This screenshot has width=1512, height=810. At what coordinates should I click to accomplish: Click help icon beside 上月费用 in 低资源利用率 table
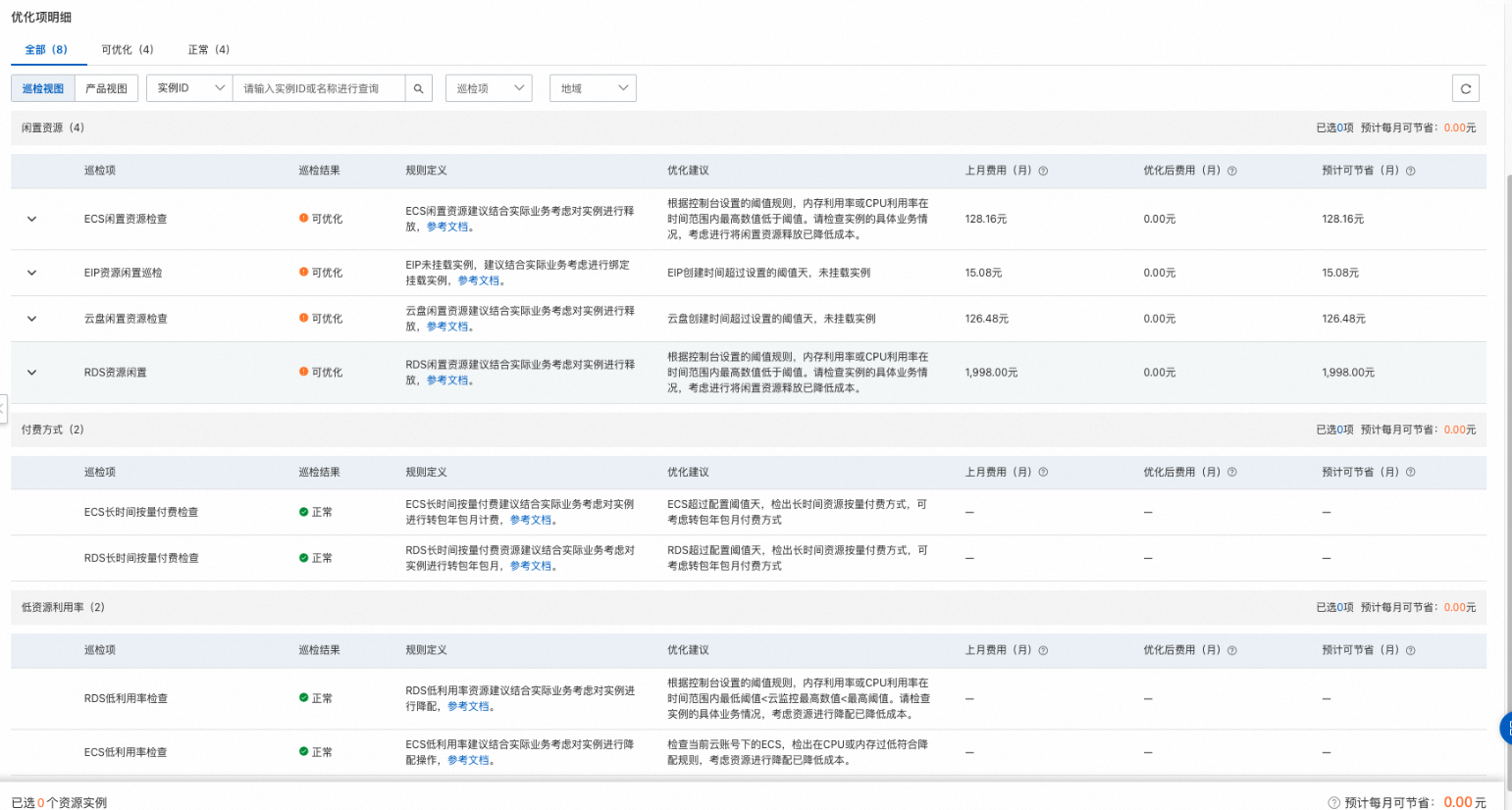pos(1043,650)
